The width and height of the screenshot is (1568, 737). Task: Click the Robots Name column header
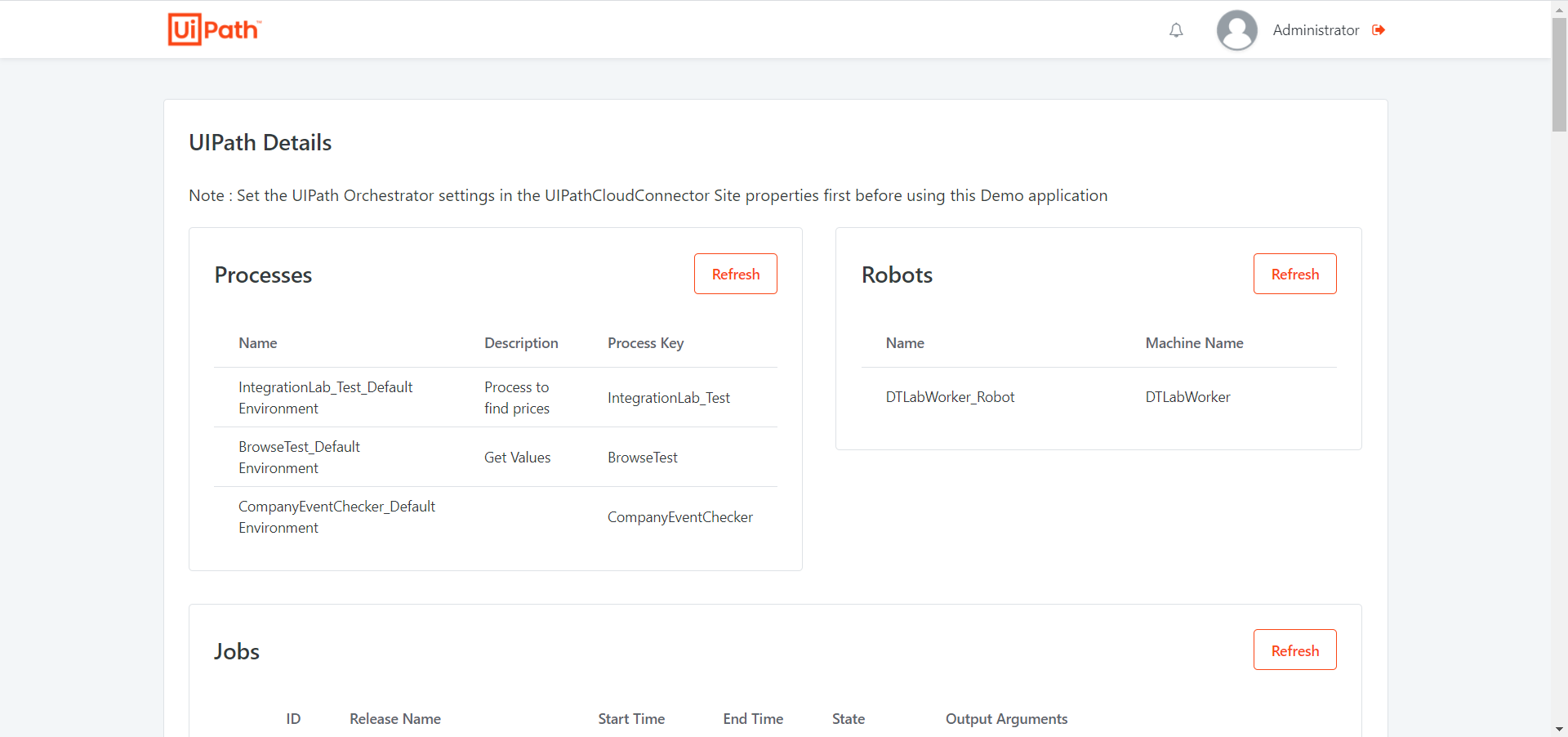coord(905,343)
